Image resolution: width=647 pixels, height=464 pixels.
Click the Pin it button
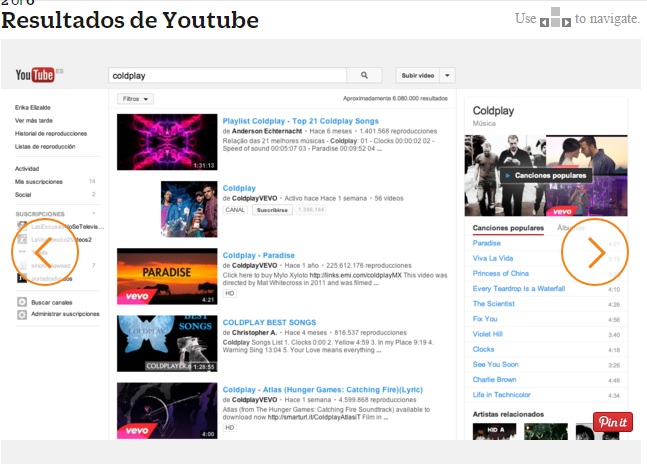pos(613,422)
